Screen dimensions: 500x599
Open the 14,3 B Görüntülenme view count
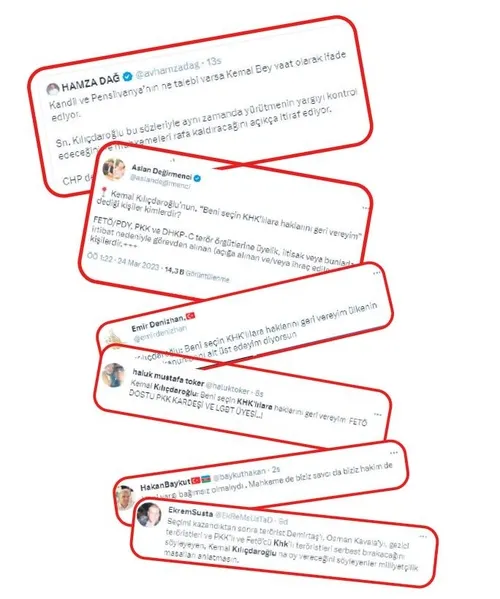point(197,275)
